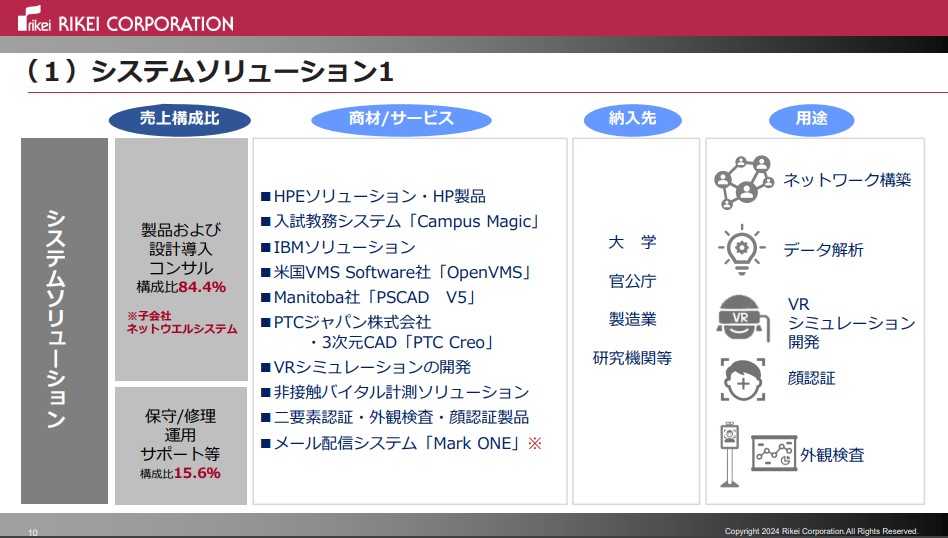The image size is (948, 538).
Task: Click the 用途 oval label
Action: coord(811,119)
